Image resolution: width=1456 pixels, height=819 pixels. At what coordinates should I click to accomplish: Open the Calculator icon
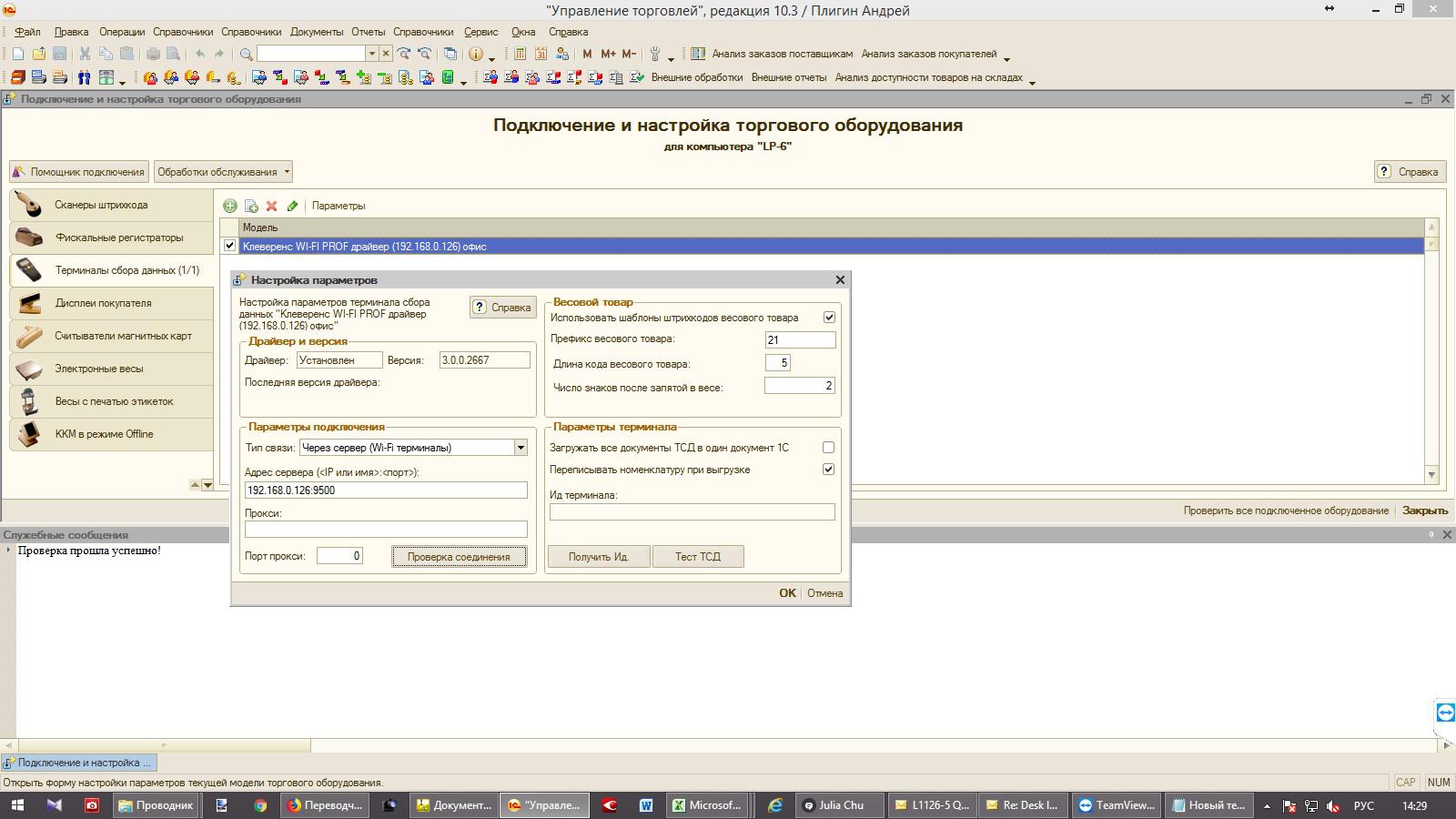[520, 54]
